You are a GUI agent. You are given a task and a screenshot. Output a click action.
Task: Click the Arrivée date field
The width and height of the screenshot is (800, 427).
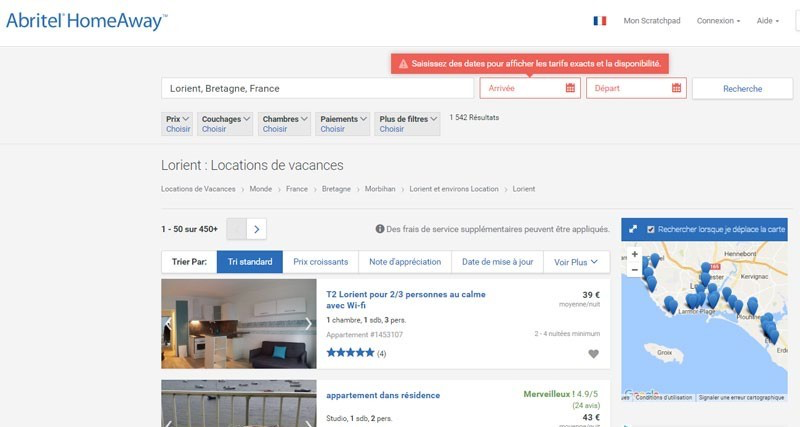point(530,88)
